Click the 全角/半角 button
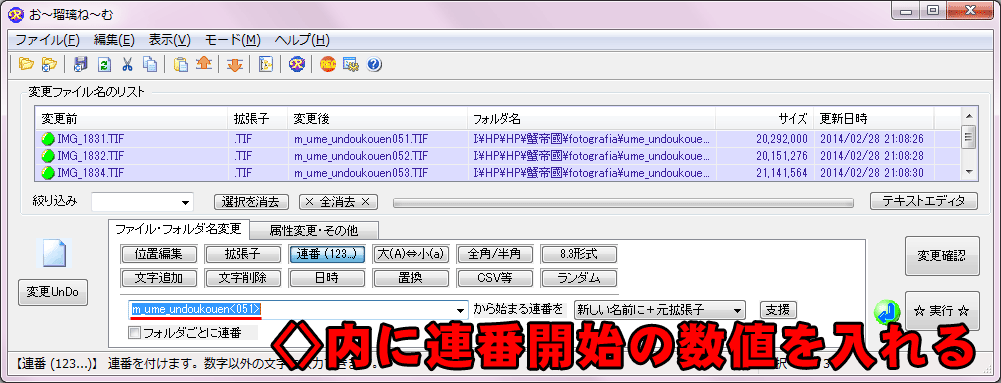The image size is (1001, 383). pyautogui.click(x=495, y=253)
